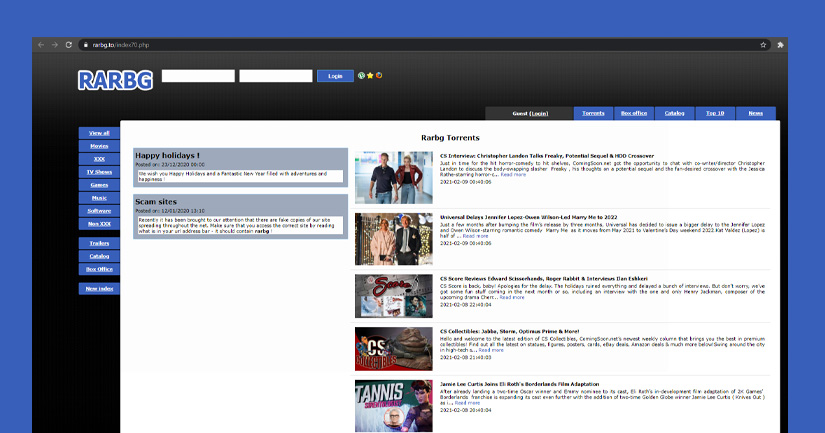This screenshot has width=825, height=433.
Task: Go back with the browser back arrow
Action: point(41,45)
